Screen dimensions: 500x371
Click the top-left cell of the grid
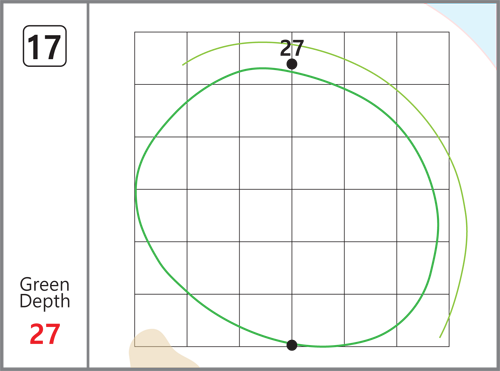[161, 58]
